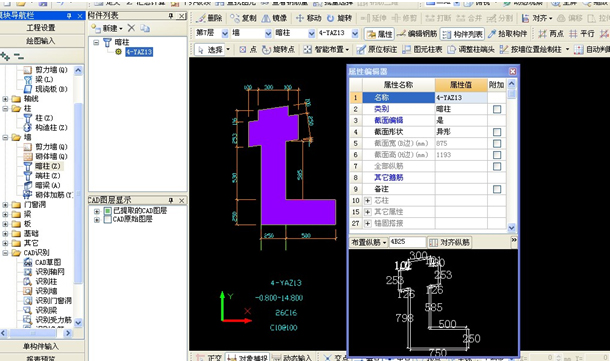This screenshot has height=362, width=610.
Task: Toggle 附加 checkbox for 备注 row
Action: (497, 189)
